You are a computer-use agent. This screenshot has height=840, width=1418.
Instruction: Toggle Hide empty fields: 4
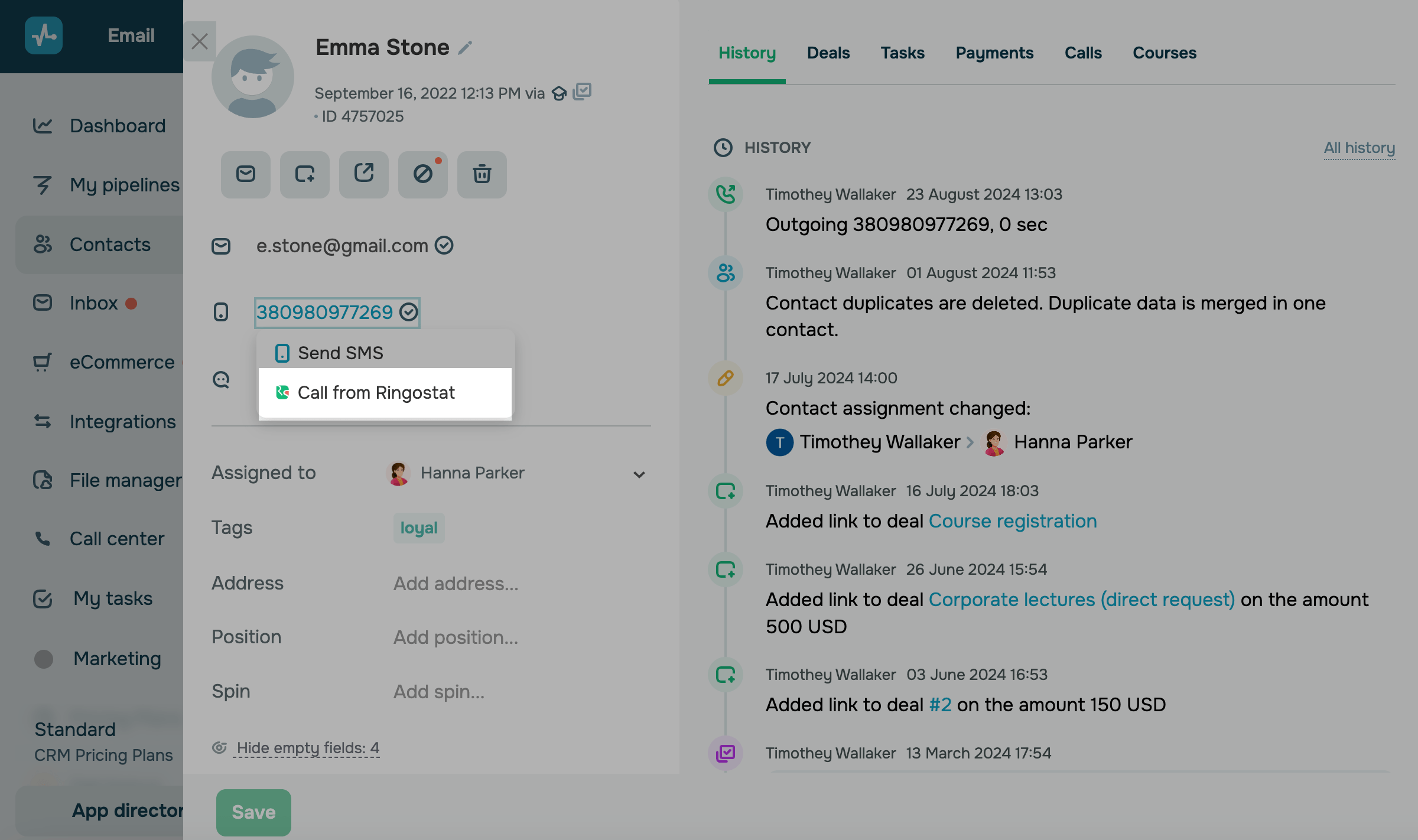pyautogui.click(x=307, y=748)
